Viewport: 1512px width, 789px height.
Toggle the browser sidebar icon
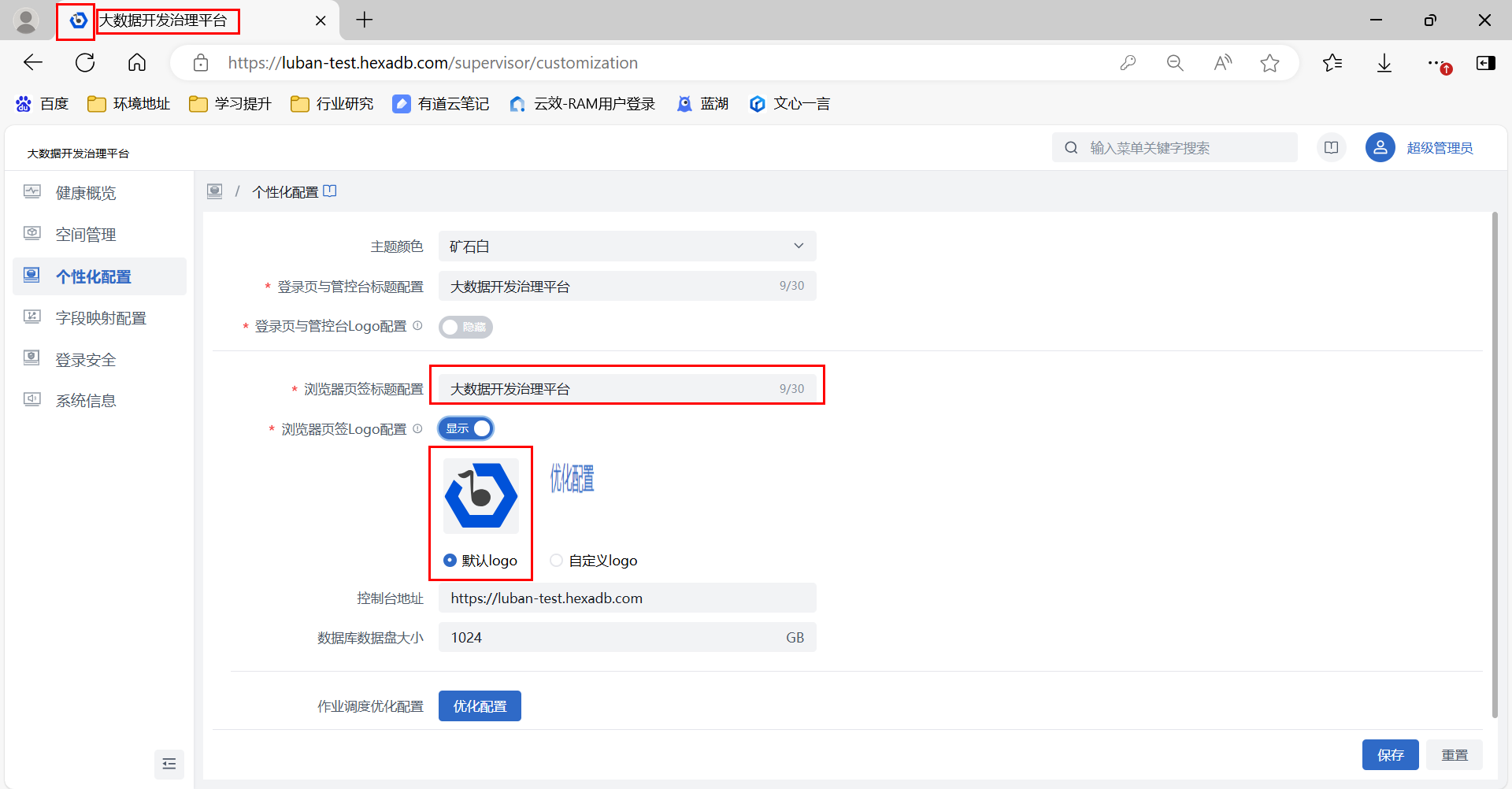coord(1486,63)
